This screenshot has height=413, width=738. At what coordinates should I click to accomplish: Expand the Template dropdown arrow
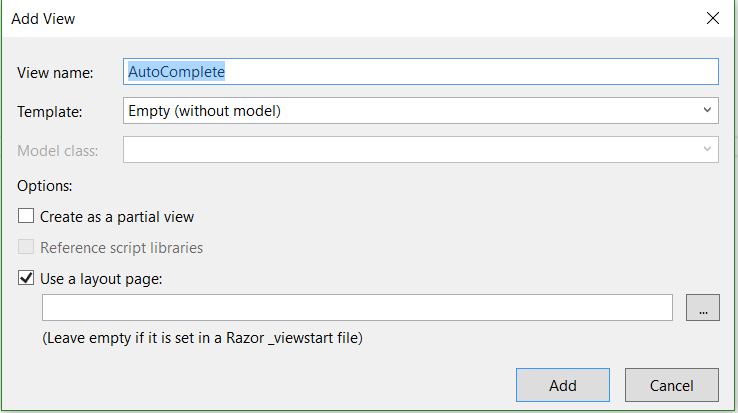[707, 110]
